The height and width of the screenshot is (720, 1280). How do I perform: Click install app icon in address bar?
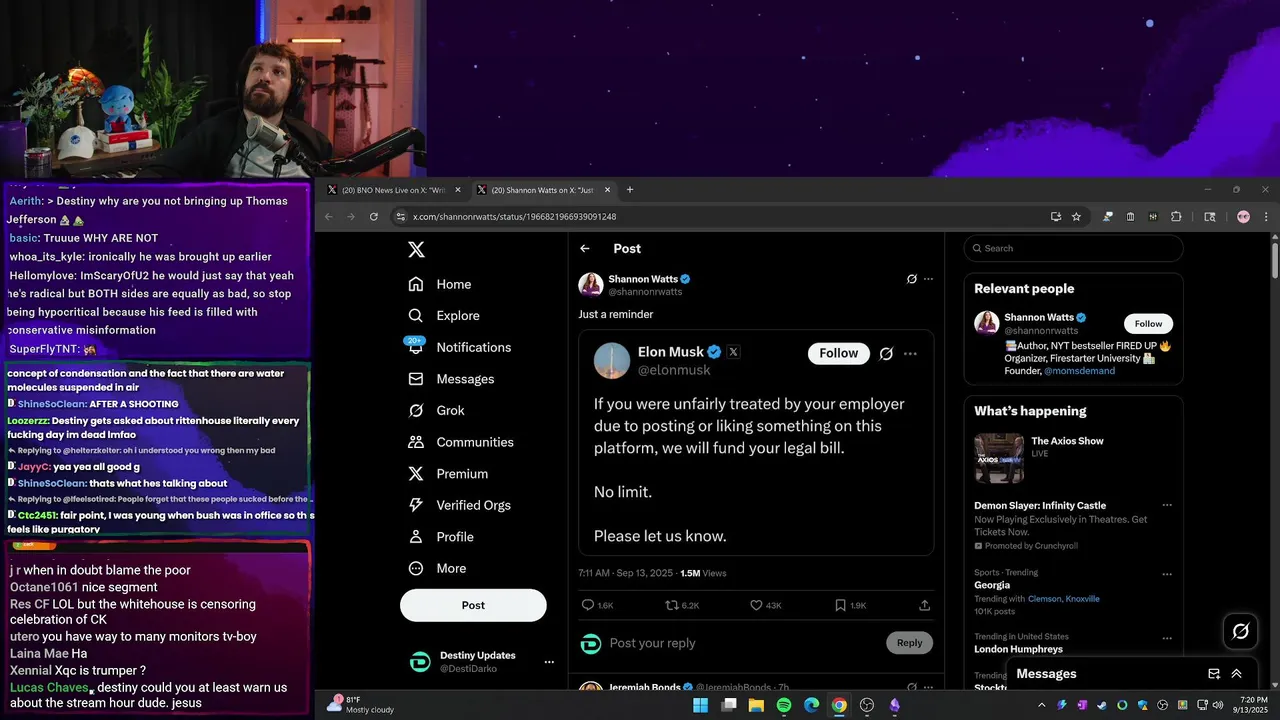tap(1056, 216)
